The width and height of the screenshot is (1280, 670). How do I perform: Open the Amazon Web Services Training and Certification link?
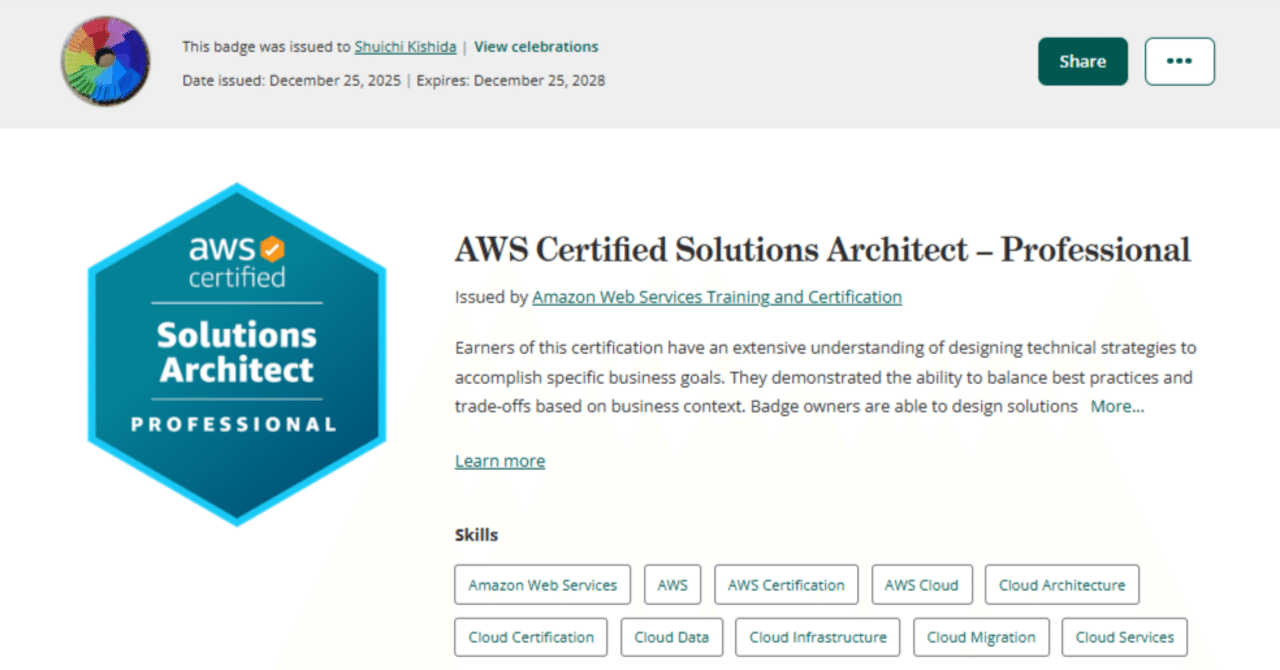pos(716,296)
